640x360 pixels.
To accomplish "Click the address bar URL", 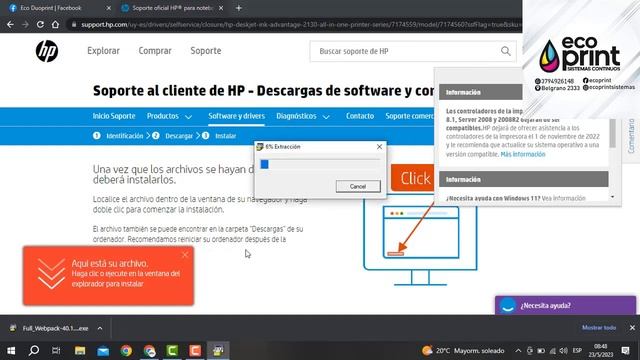I will 300,24.
